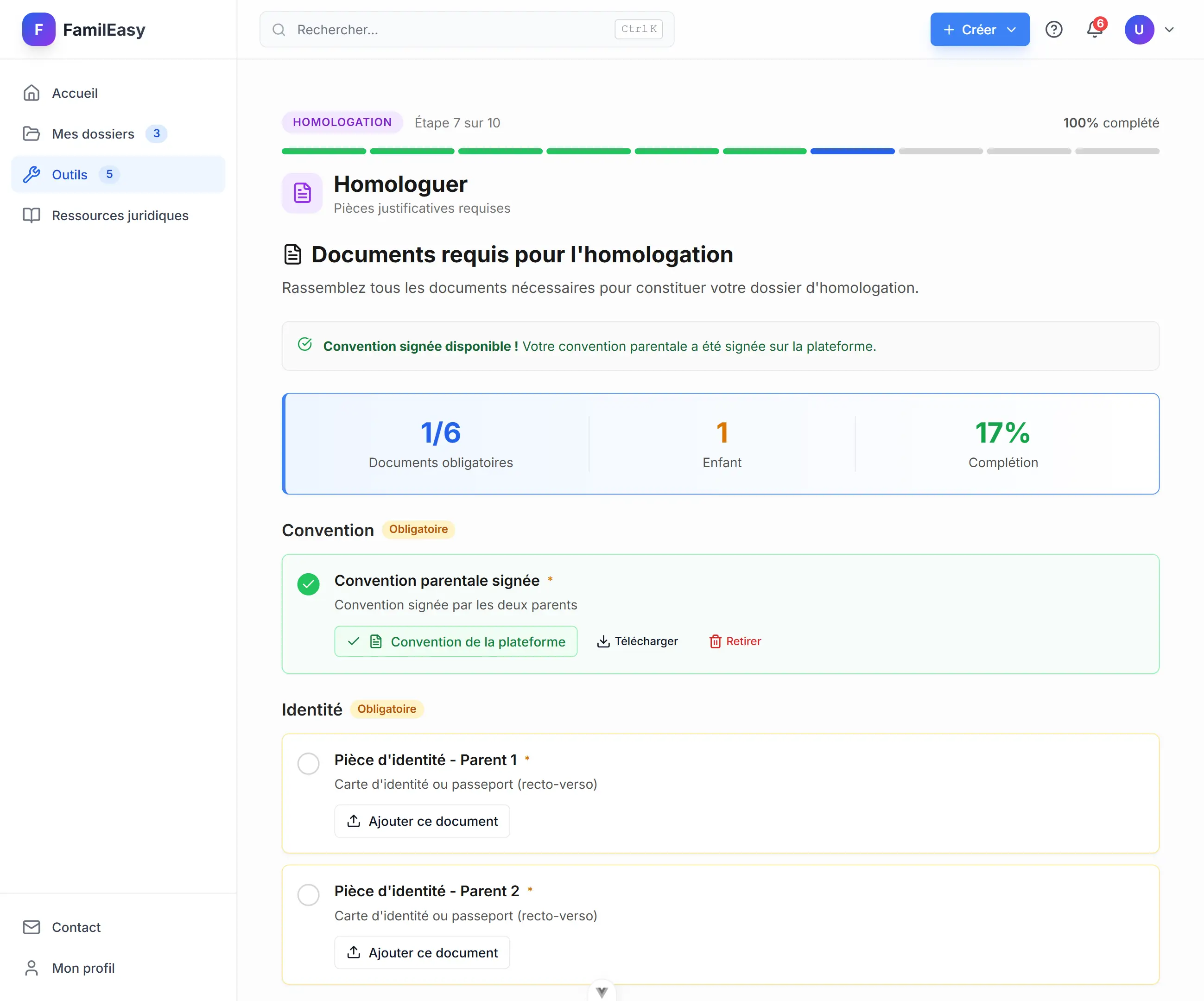This screenshot has height=1001, width=1204.
Task: Click the Obligatoire badge next to Identité
Action: tap(387, 709)
